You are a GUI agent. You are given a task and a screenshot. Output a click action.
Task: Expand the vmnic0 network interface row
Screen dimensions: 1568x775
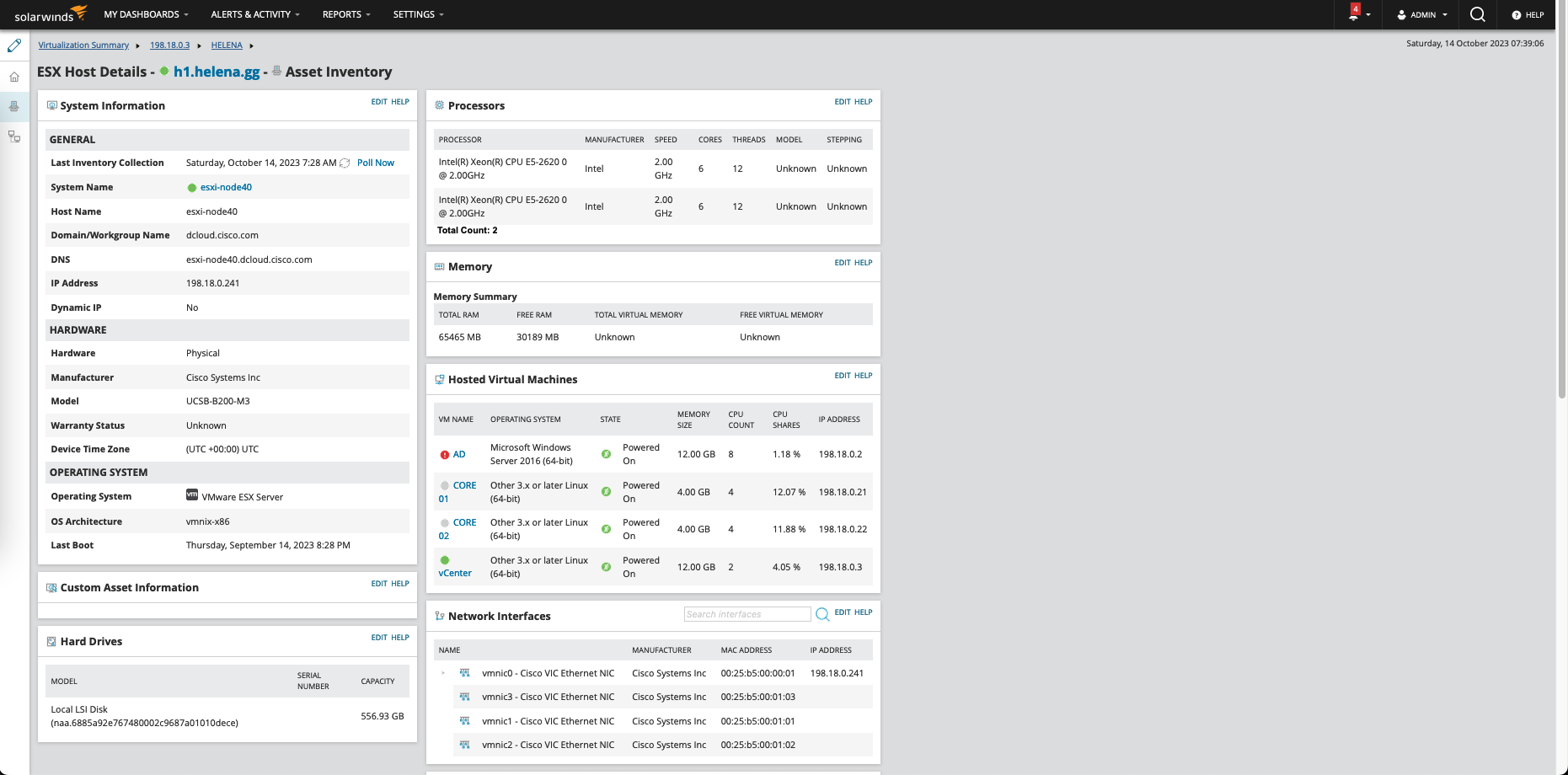click(x=443, y=673)
